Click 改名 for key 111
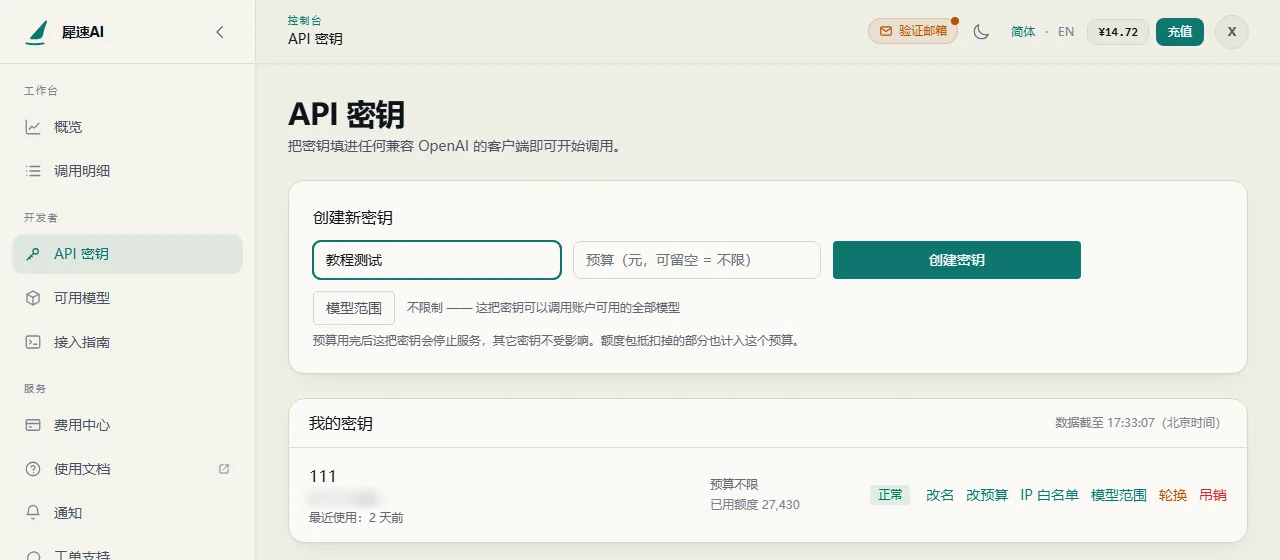This screenshot has width=1280, height=560. (x=940, y=495)
